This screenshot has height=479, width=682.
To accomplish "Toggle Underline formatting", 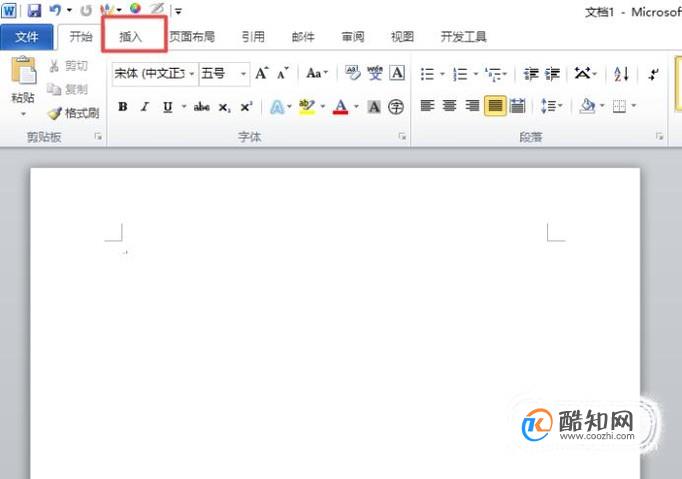I will tap(167, 107).
